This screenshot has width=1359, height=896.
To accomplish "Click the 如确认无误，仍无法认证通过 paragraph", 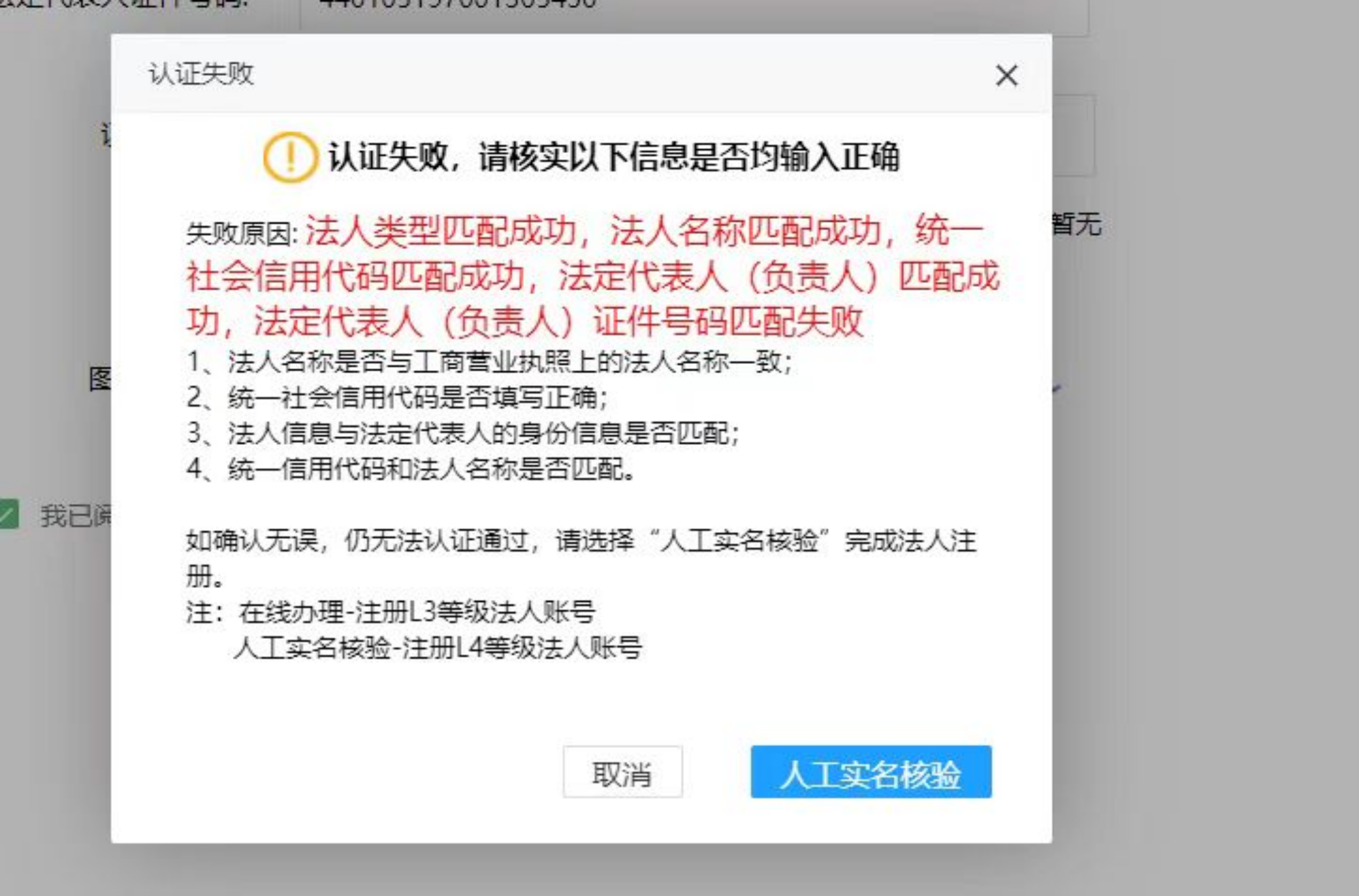I will coord(581,558).
